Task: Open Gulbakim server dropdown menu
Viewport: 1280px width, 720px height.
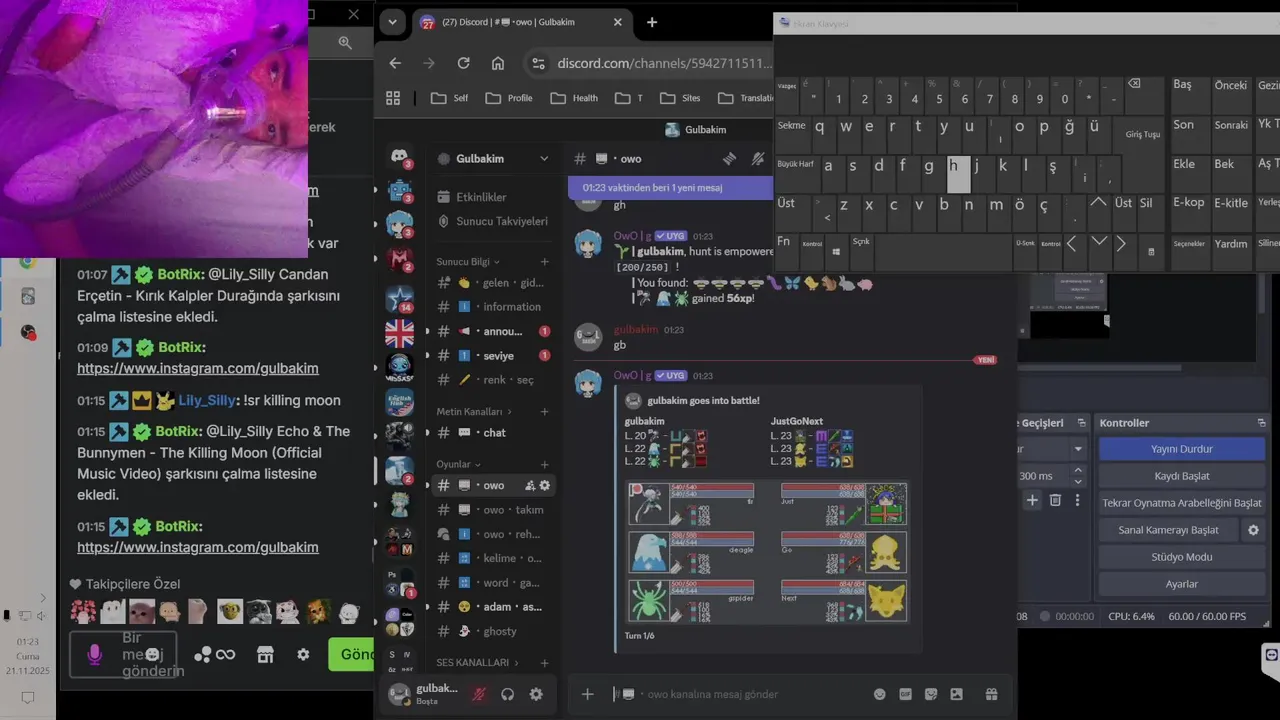Action: coord(544,159)
